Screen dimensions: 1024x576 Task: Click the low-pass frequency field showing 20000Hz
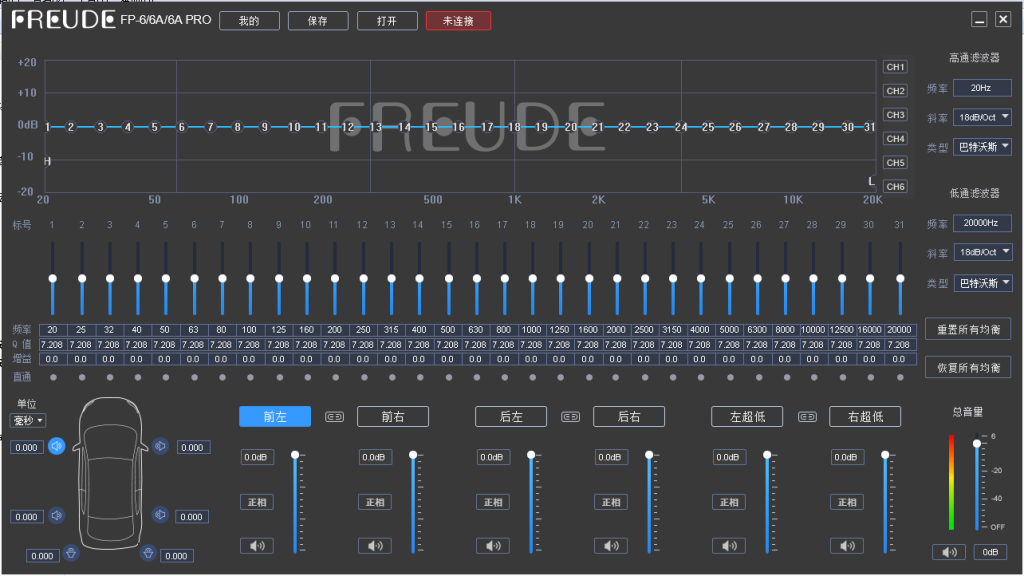point(982,223)
